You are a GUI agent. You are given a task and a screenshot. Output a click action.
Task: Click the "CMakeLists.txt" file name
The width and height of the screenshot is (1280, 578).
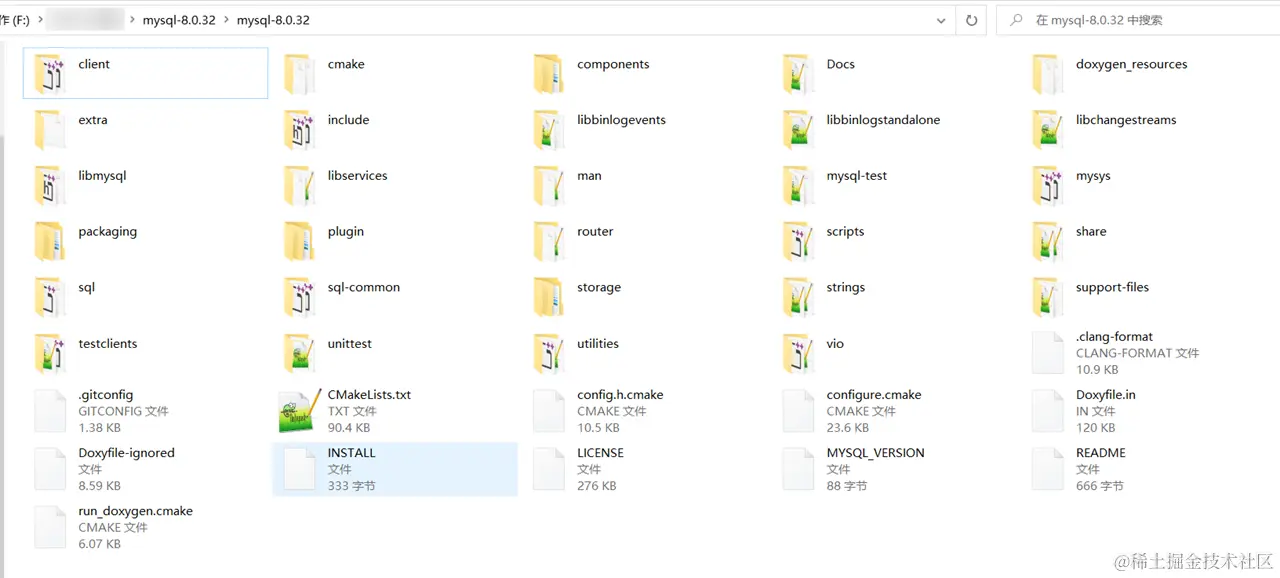(369, 395)
